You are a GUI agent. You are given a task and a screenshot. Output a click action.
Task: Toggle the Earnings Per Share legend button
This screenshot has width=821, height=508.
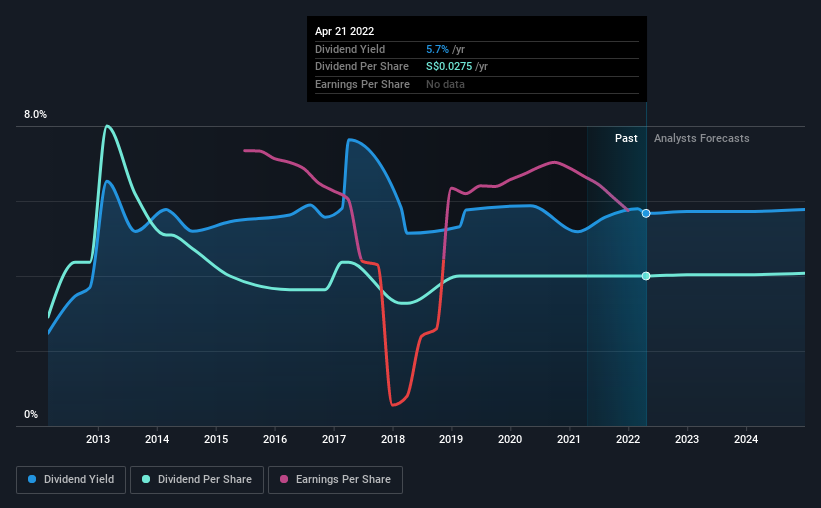[335, 480]
